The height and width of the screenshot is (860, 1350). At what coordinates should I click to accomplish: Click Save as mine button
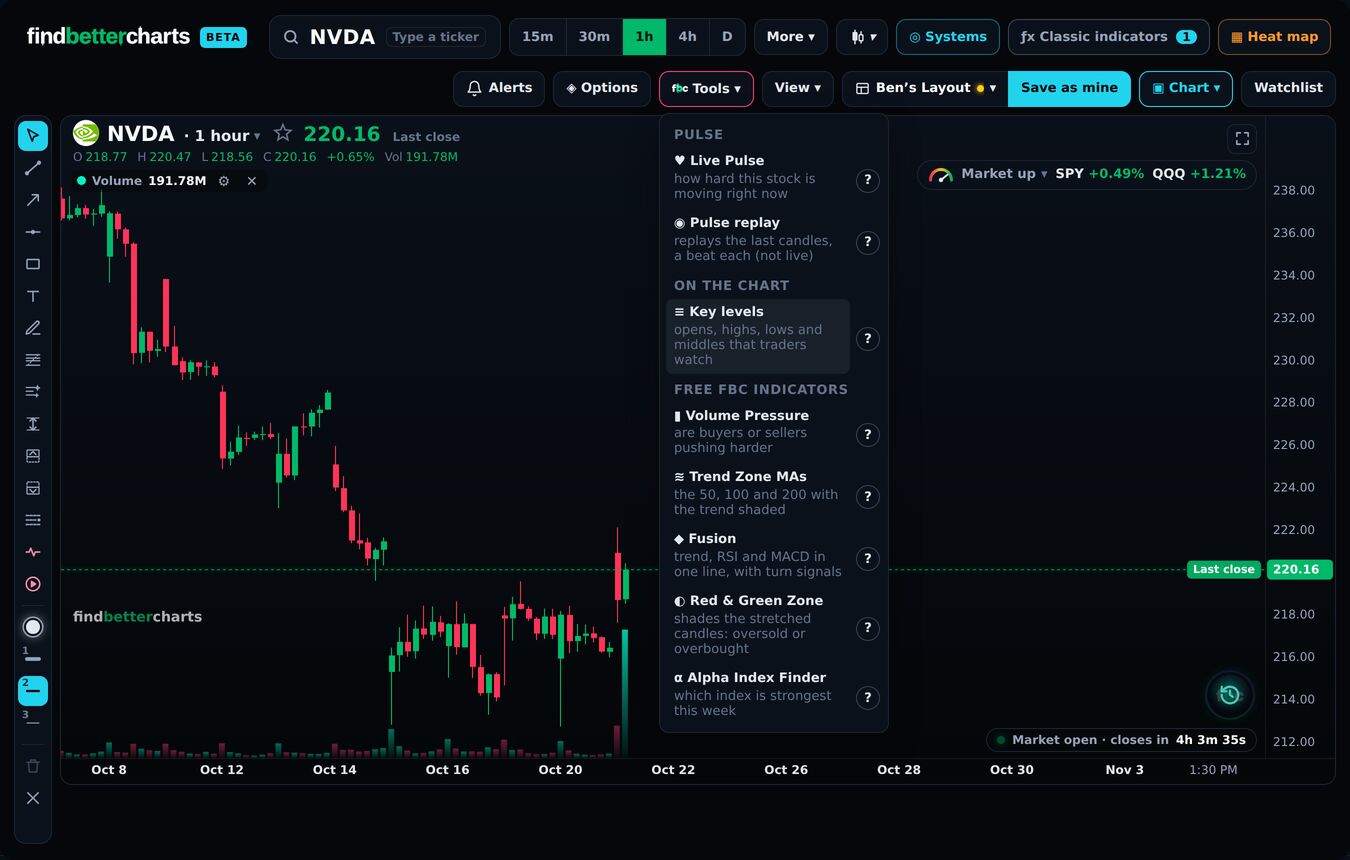[x=1069, y=88]
